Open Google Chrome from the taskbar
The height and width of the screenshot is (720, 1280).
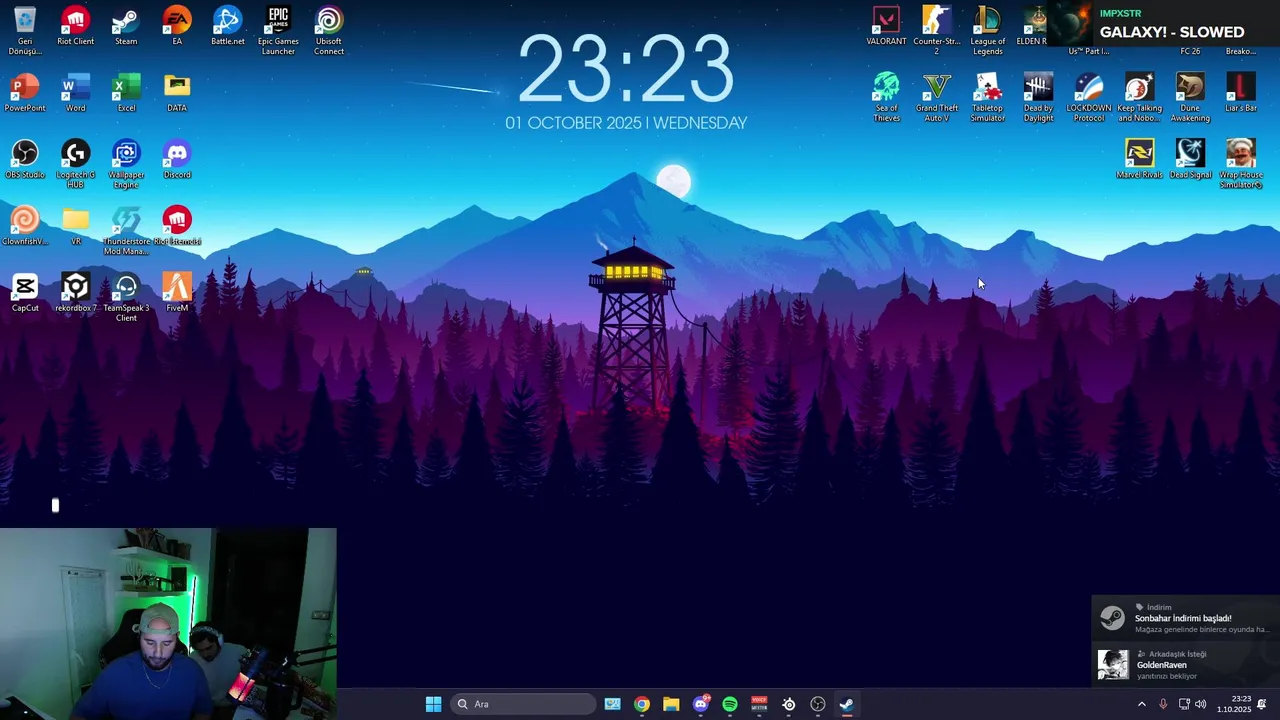point(642,704)
